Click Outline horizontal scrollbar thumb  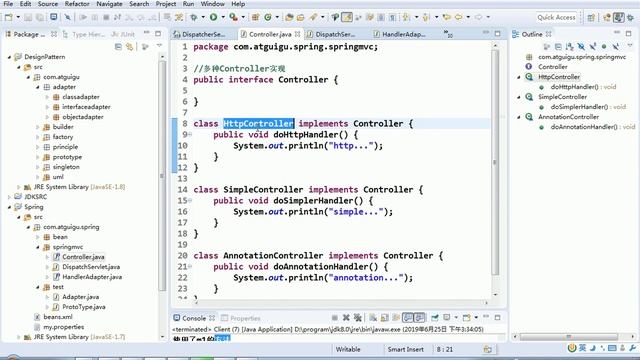(x=569, y=337)
